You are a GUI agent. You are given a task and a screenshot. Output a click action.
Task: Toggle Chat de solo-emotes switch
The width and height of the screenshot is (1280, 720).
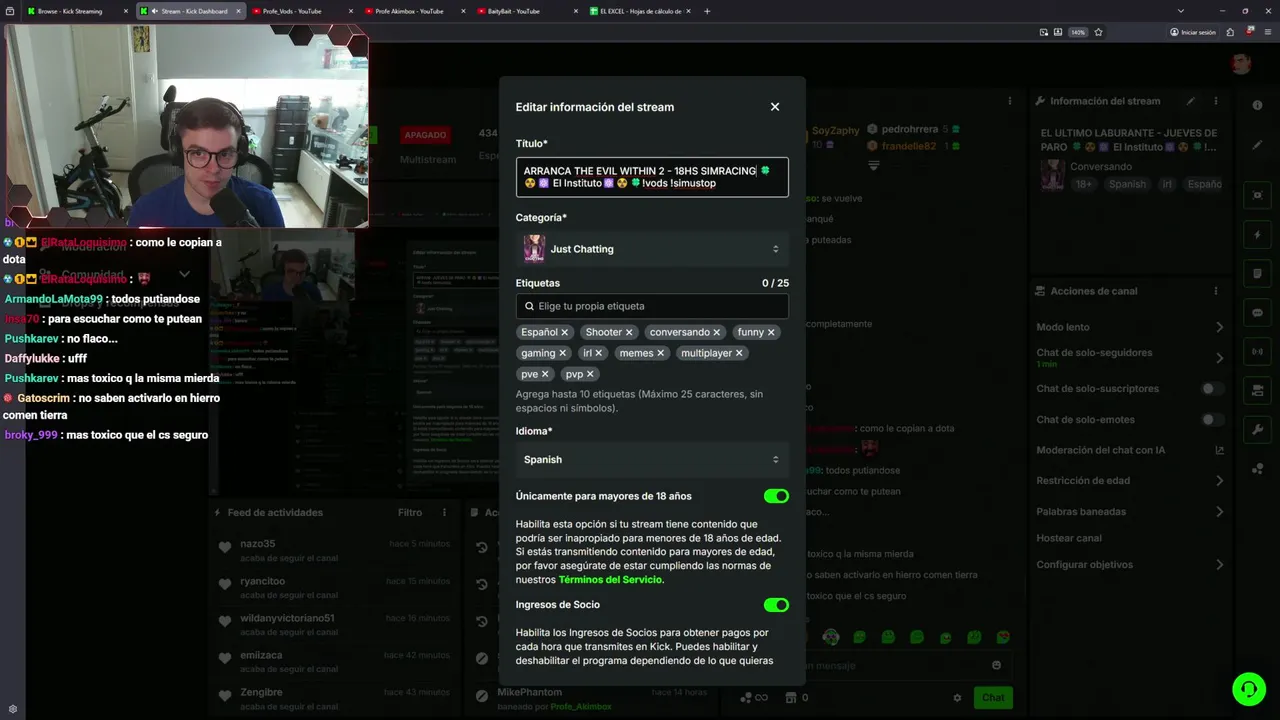click(x=1212, y=420)
